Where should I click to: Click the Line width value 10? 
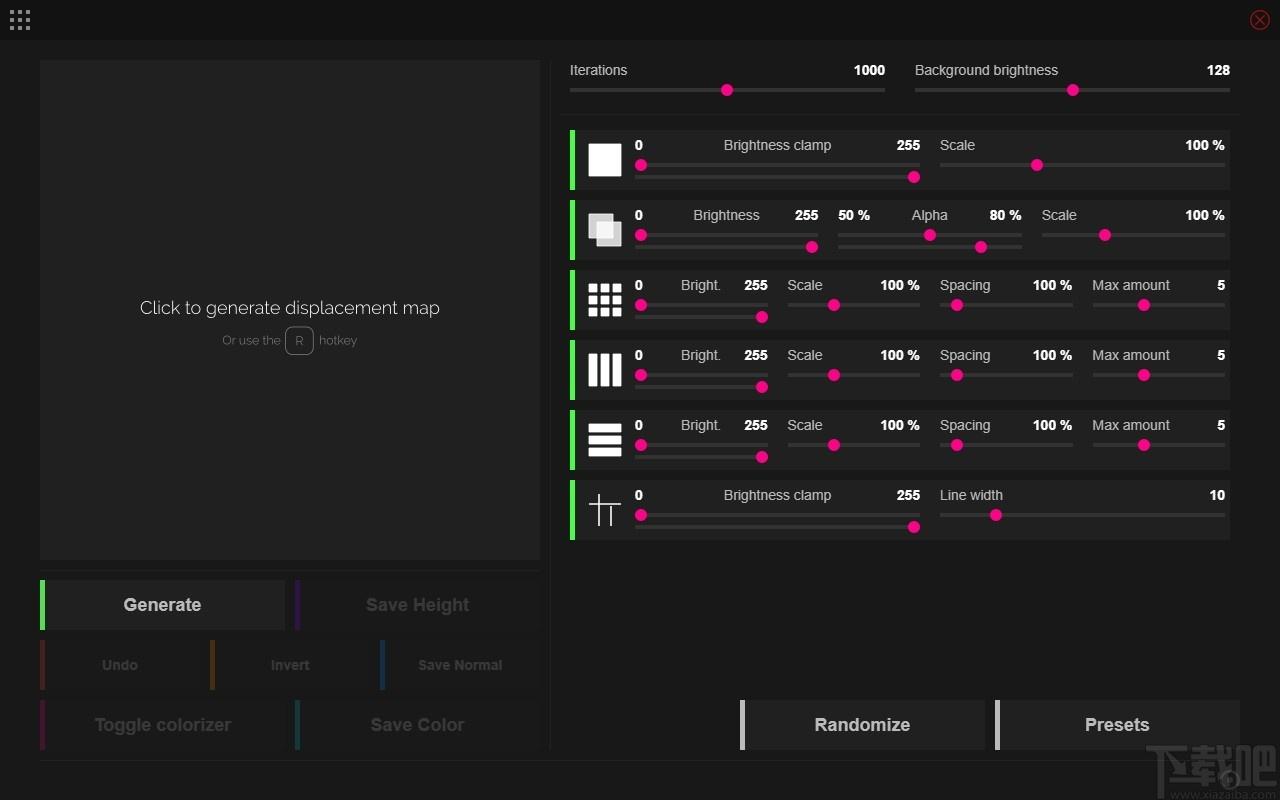1217,495
